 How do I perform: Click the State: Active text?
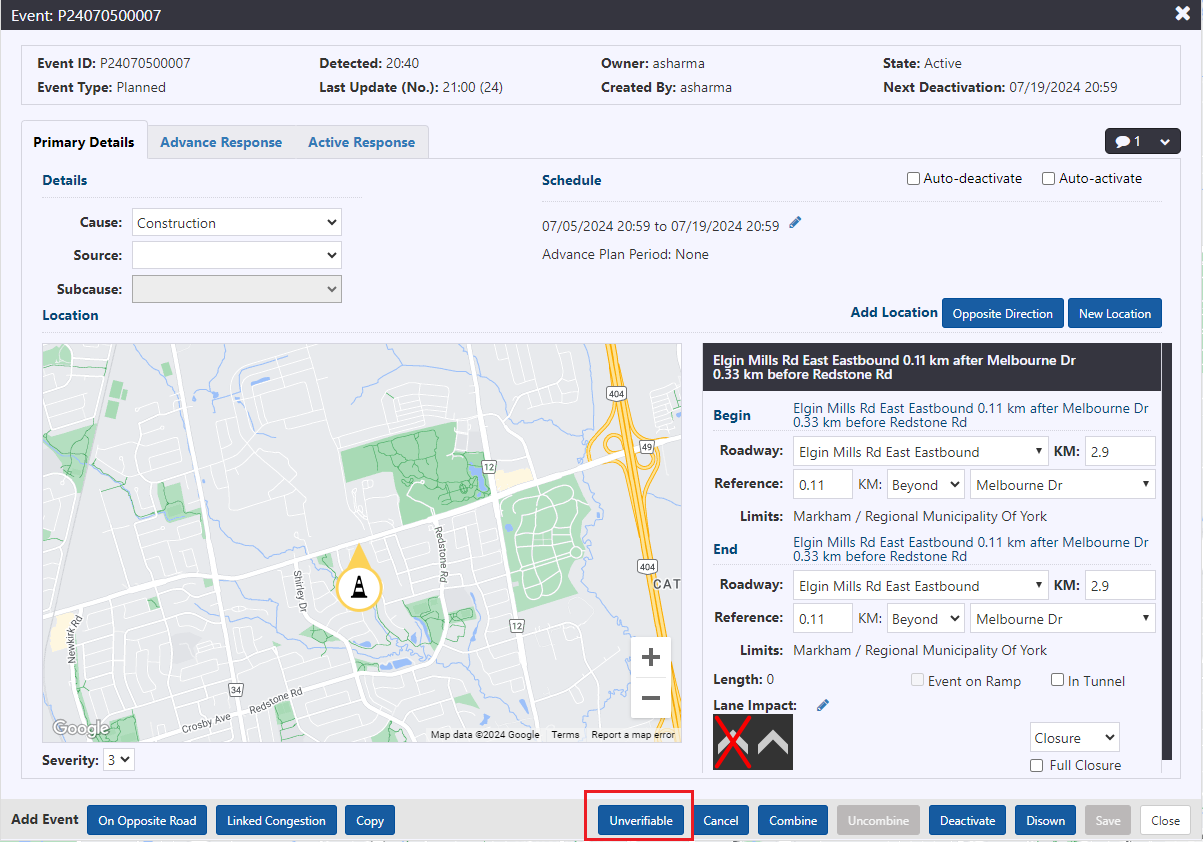pyautogui.click(x=922, y=63)
